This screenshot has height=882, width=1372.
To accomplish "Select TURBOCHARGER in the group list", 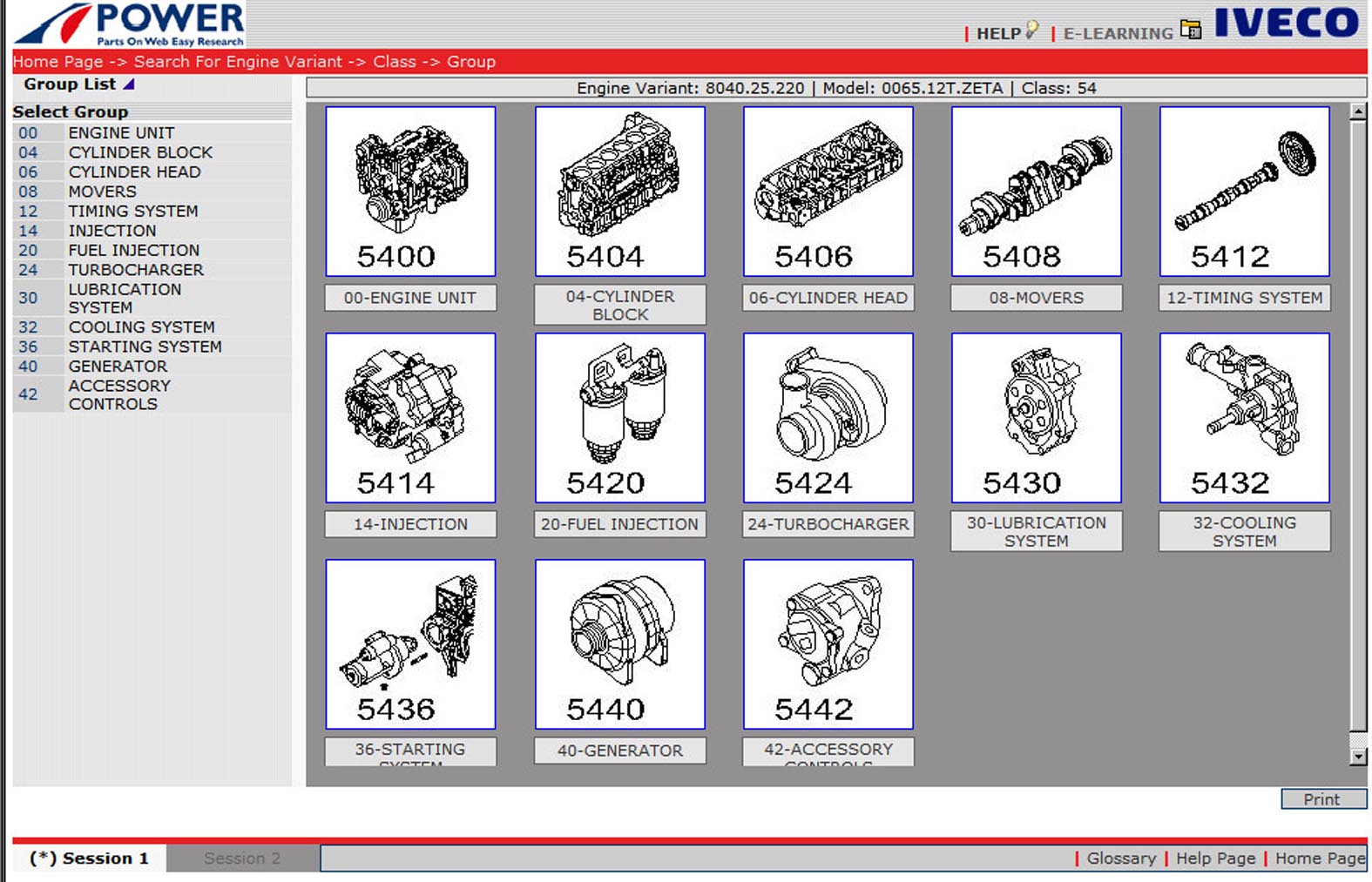I will [136, 270].
